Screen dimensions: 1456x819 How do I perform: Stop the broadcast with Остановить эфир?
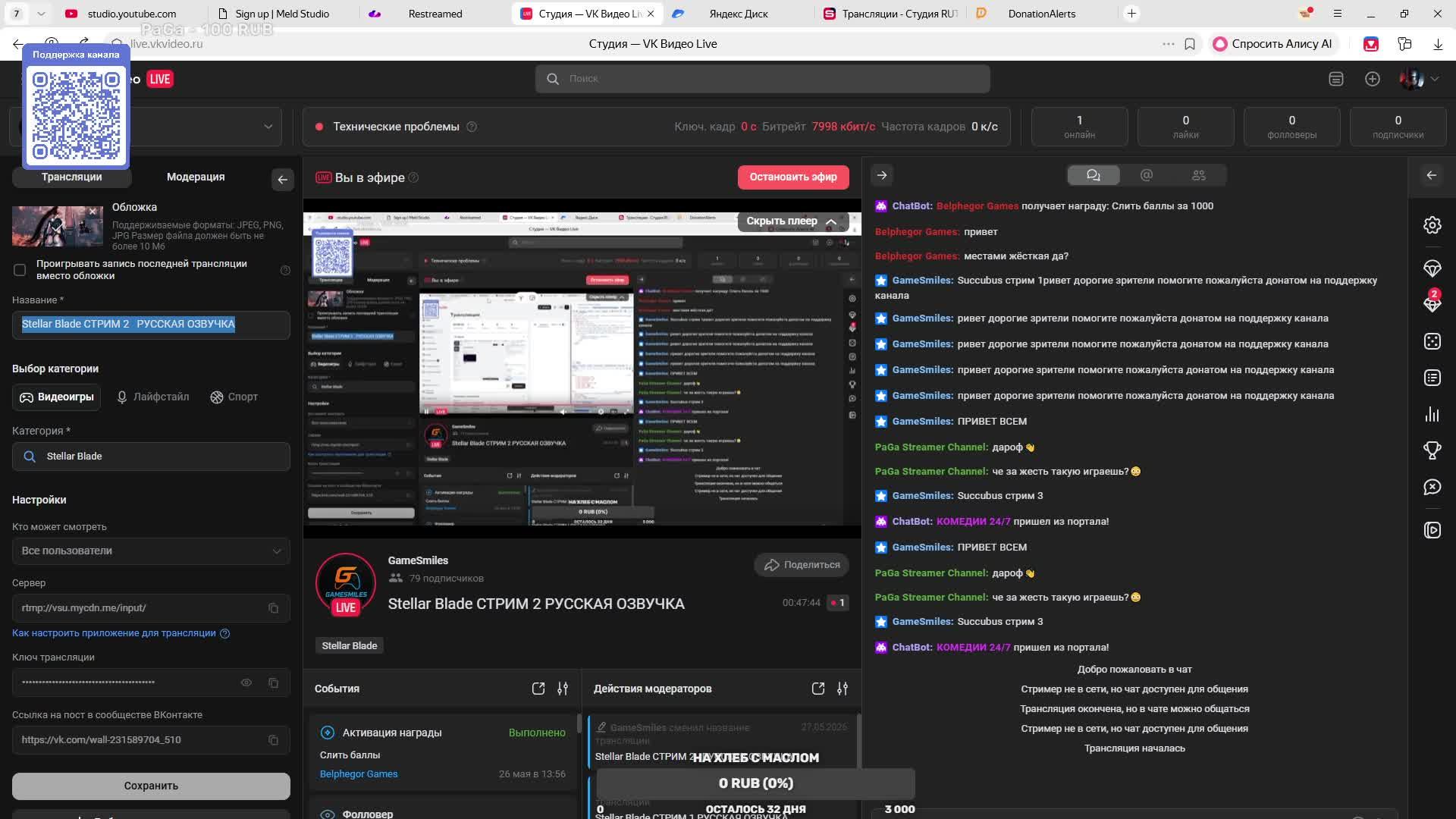[x=793, y=177]
